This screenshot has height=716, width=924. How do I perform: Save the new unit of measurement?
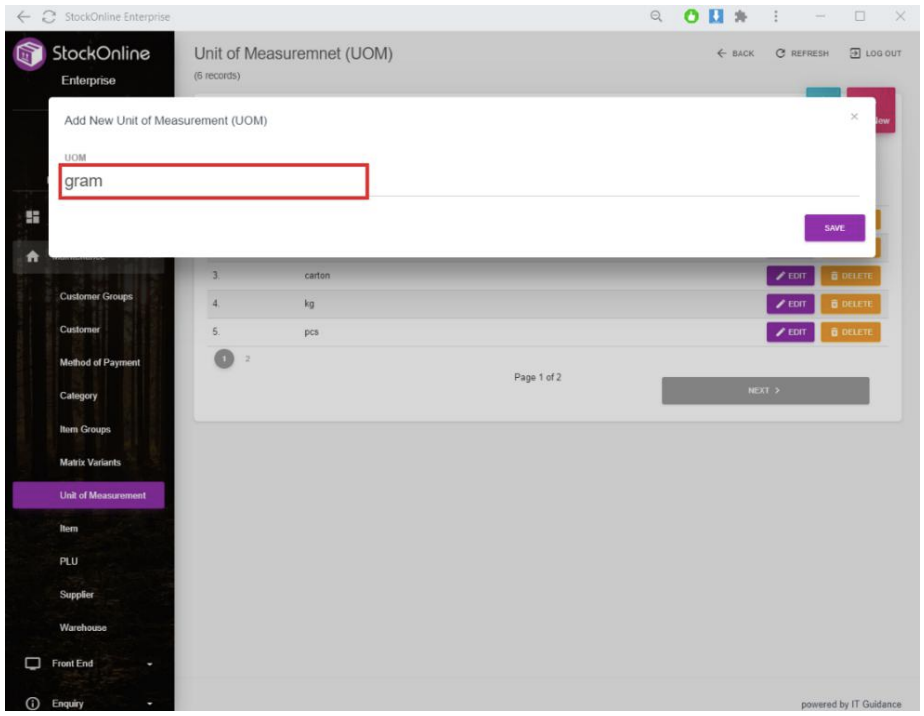coord(834,228)
